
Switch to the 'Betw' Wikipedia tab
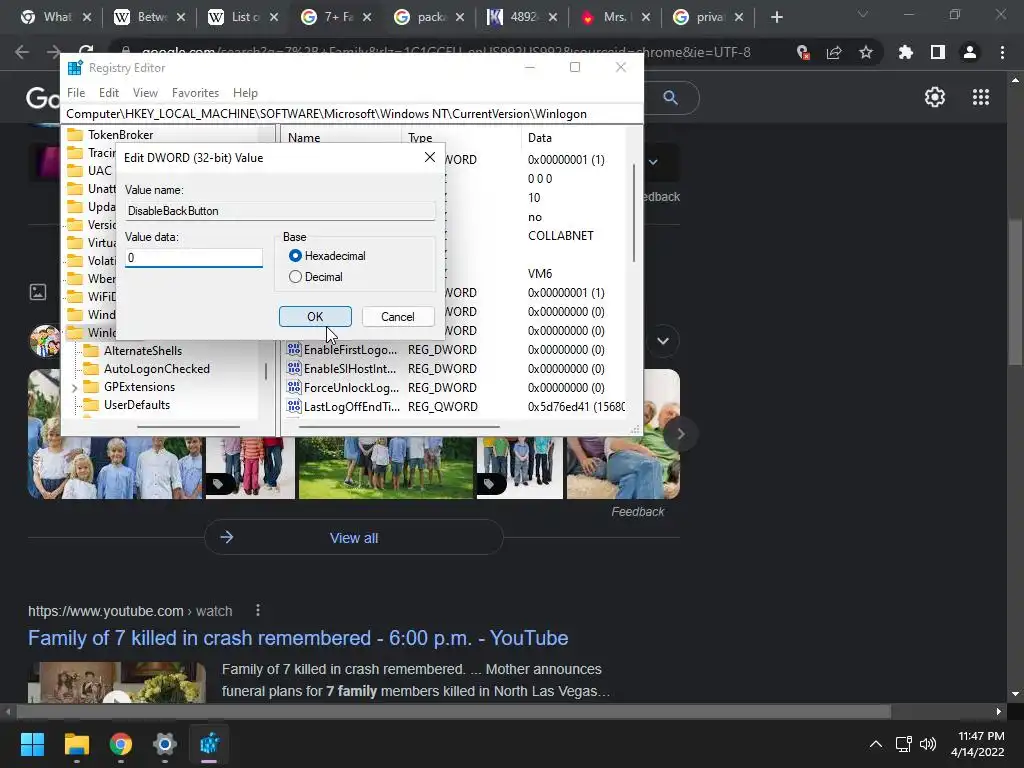point(151,17)
